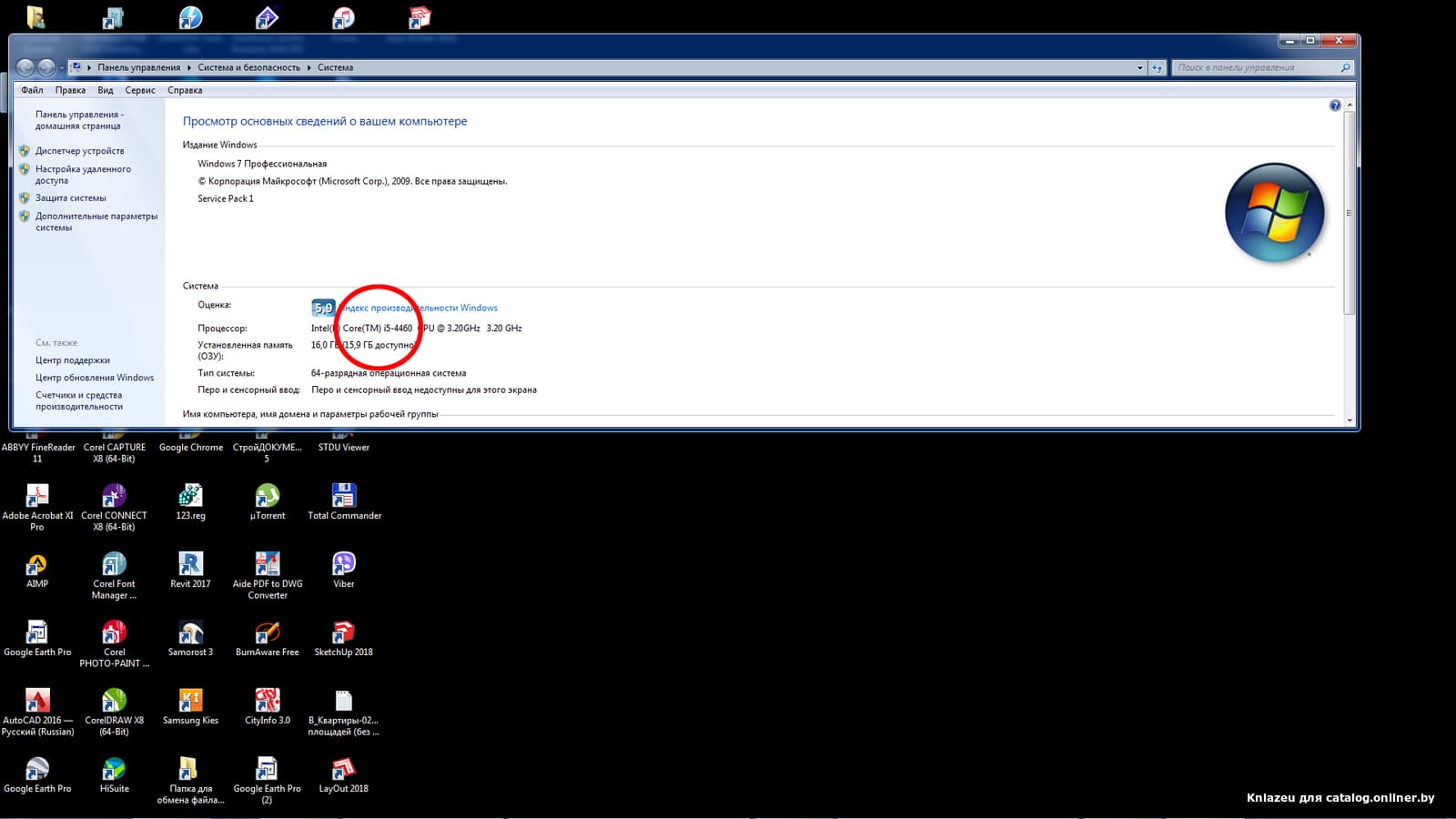Select the Revit 2017 icon

(x=190, y=570)
